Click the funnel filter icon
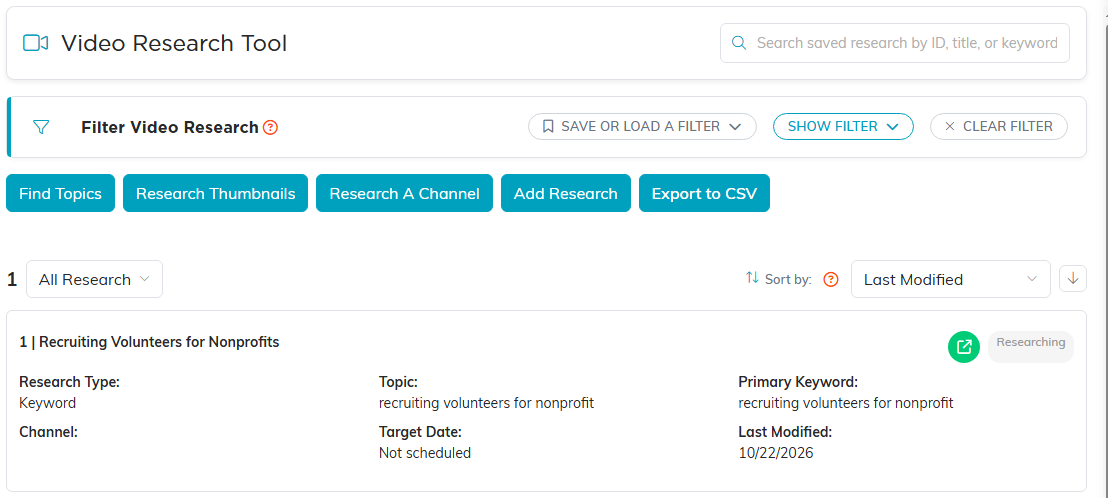Image resolution: width=1108 pixels, height=498 pixels. pos(41,127)
